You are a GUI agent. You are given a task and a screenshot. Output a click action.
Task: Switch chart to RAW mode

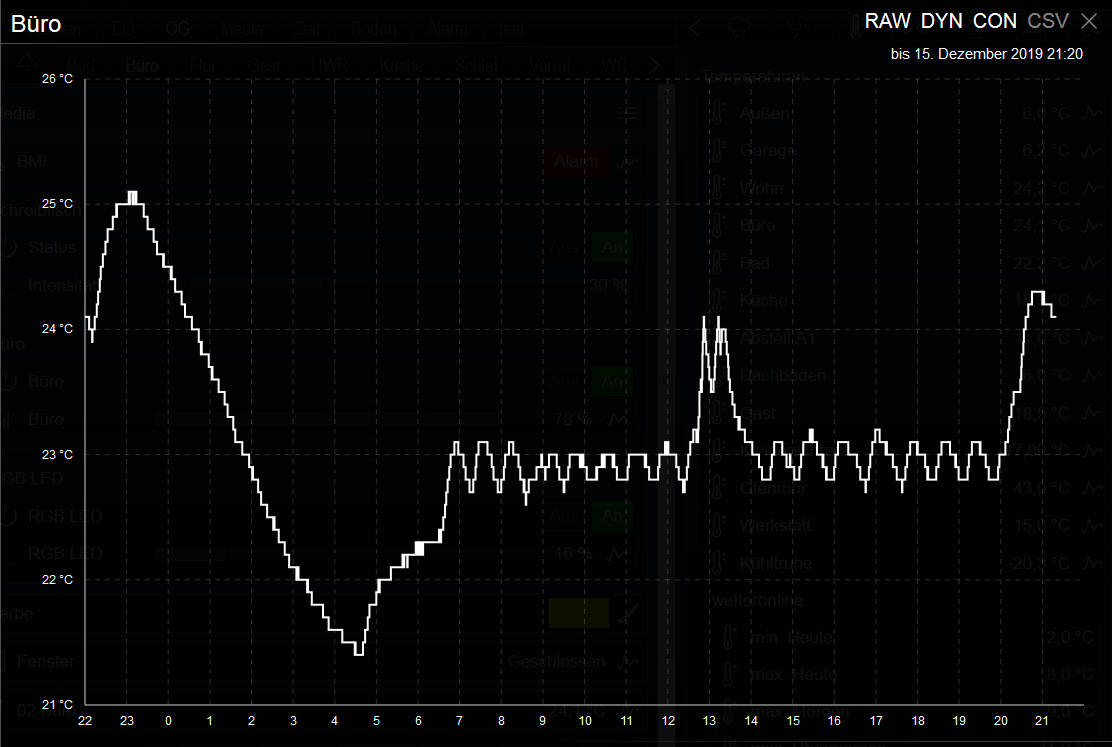click(x=888, y=21)
